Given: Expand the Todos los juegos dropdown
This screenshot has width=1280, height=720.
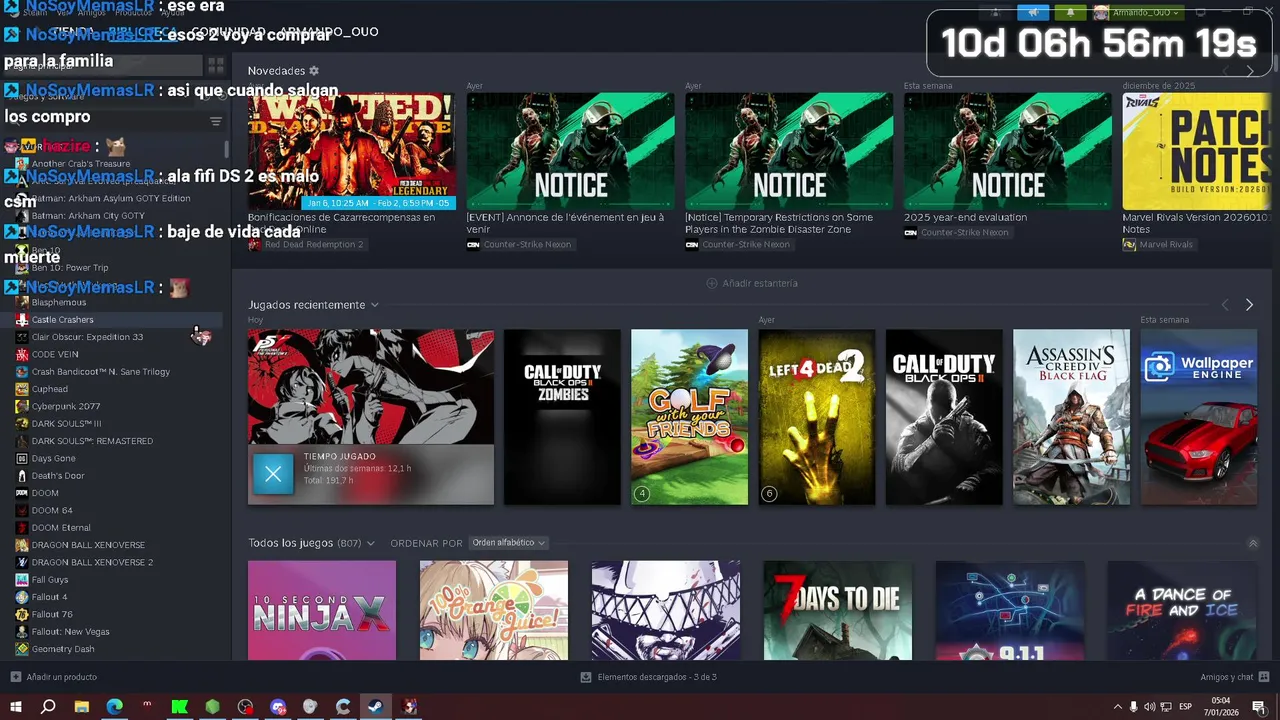Looking at the screenshot, I should [x=370, y=543].
